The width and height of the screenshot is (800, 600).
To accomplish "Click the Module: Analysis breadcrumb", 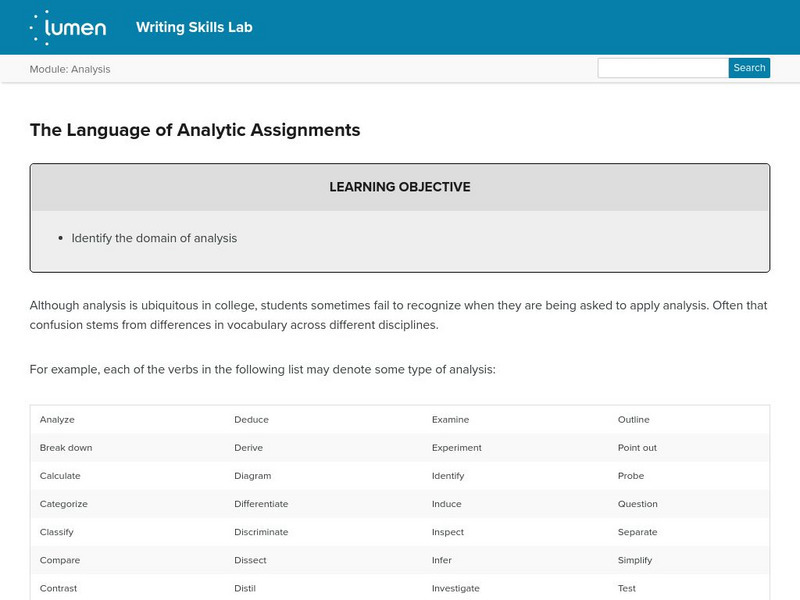I will pos(70,69).
